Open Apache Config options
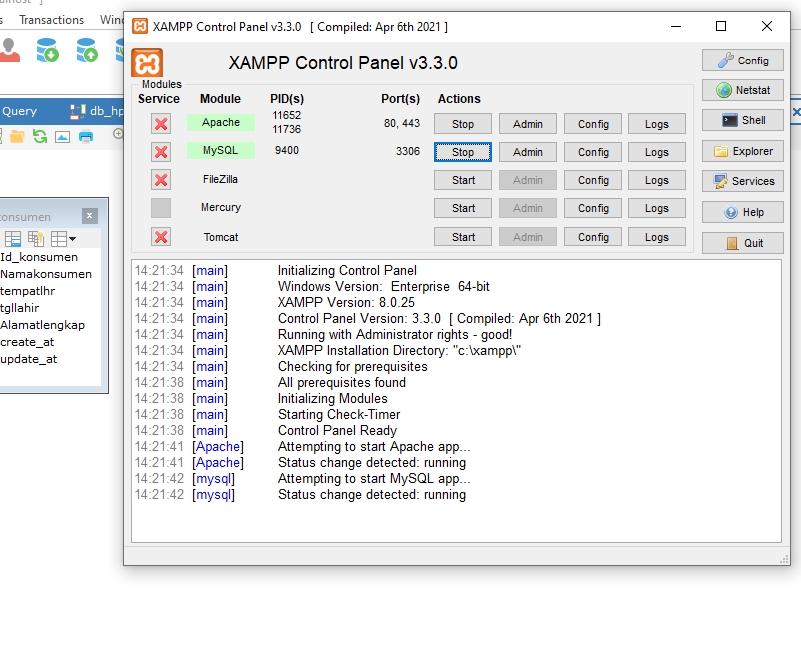This screenshot has width=801, height=645. 593,124
